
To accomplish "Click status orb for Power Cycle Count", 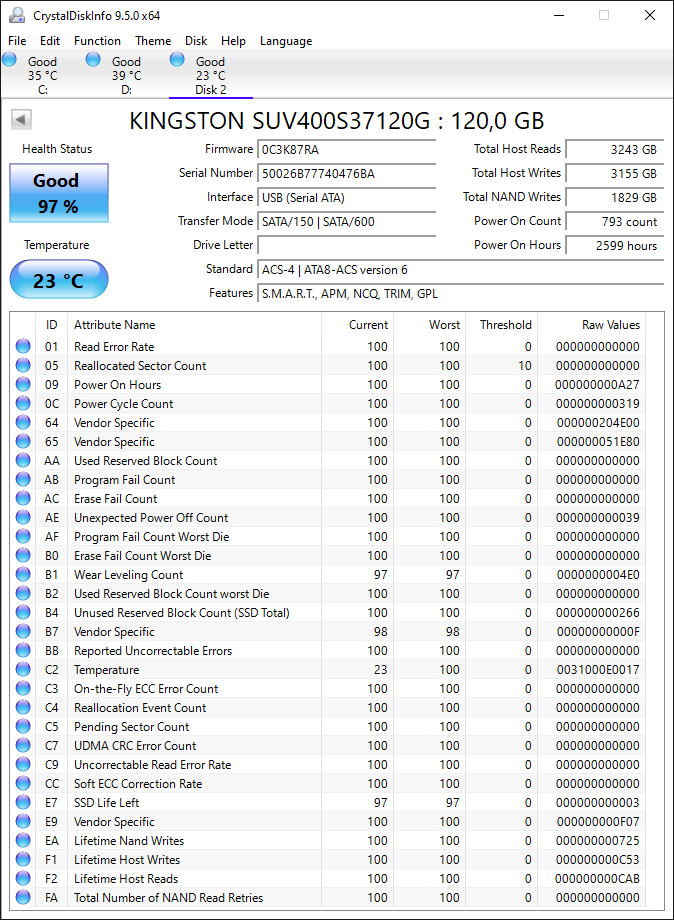I will 23,404.
